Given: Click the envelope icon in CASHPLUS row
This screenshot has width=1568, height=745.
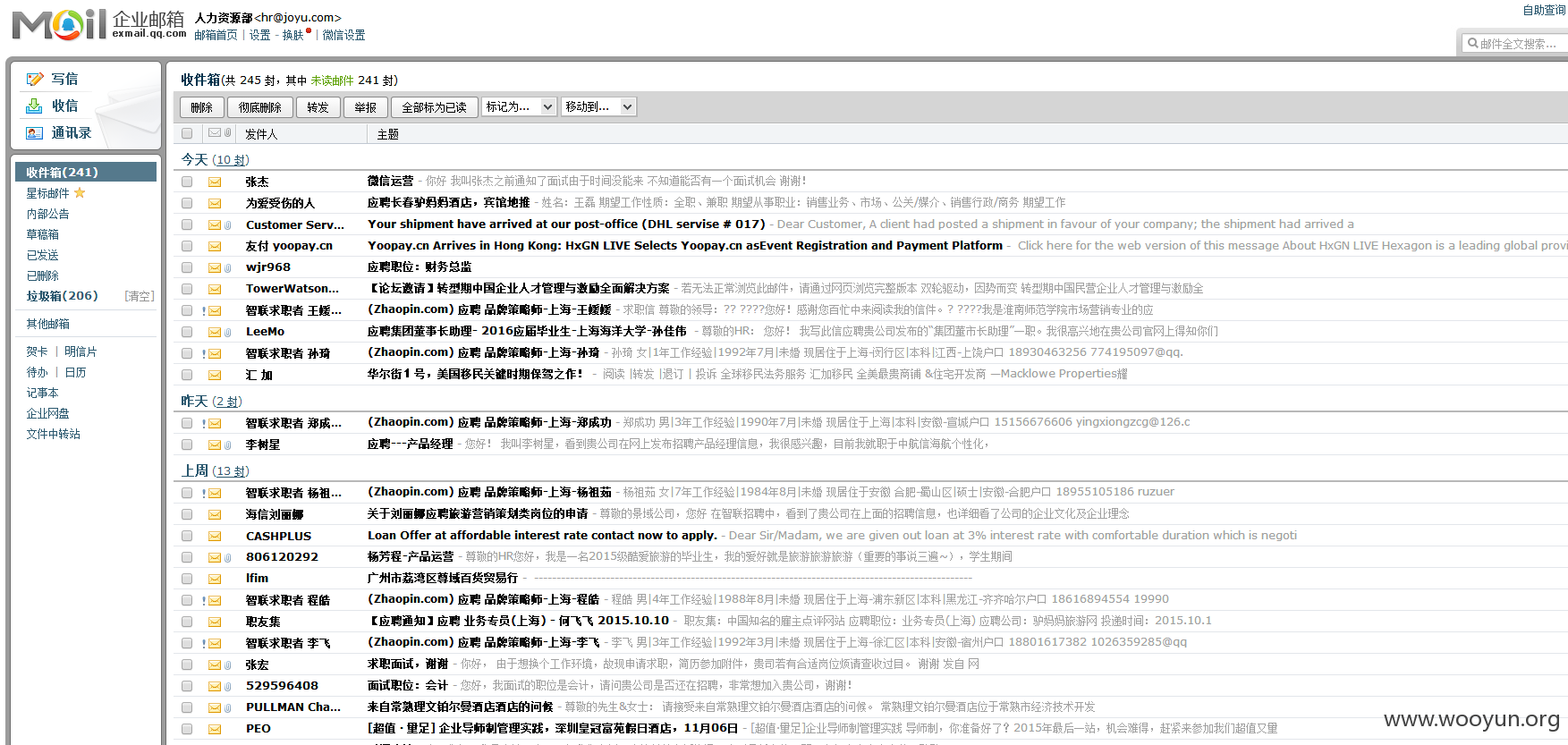Looking at the screenshot, I should tap(215, 536).
